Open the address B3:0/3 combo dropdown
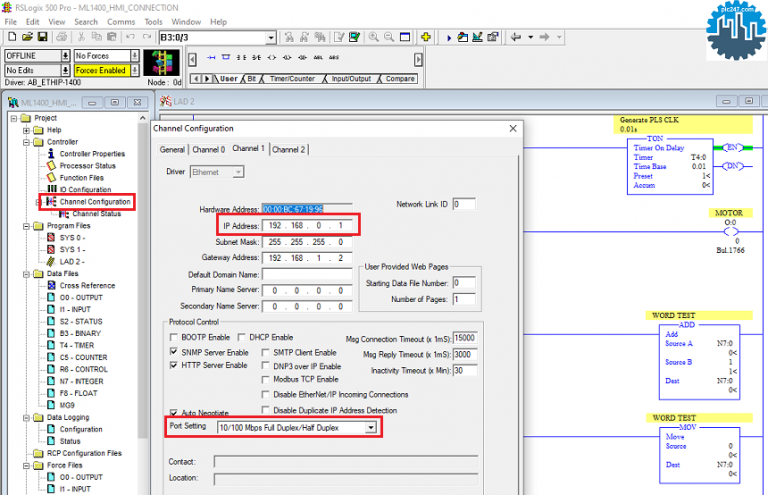 271,37
